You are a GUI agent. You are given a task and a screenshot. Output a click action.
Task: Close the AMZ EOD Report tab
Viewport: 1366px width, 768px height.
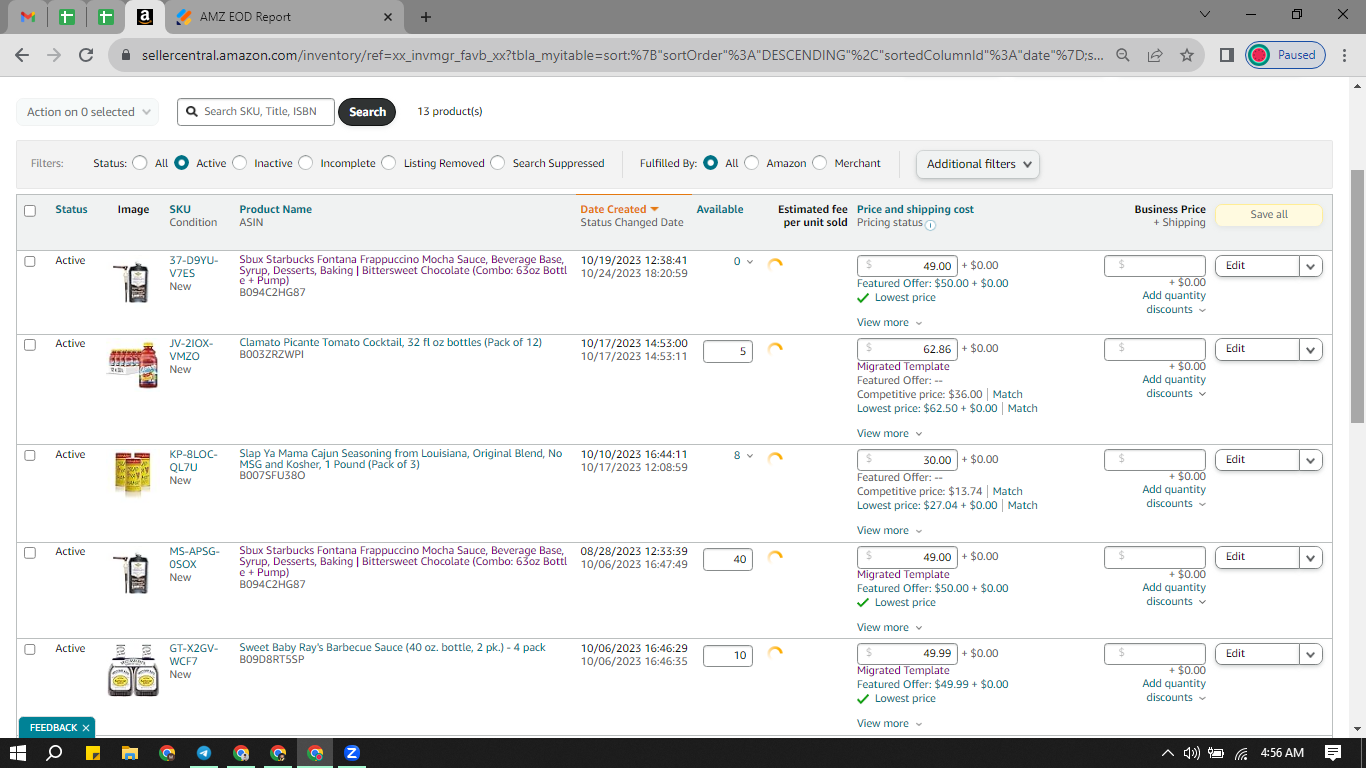(388, 17)
